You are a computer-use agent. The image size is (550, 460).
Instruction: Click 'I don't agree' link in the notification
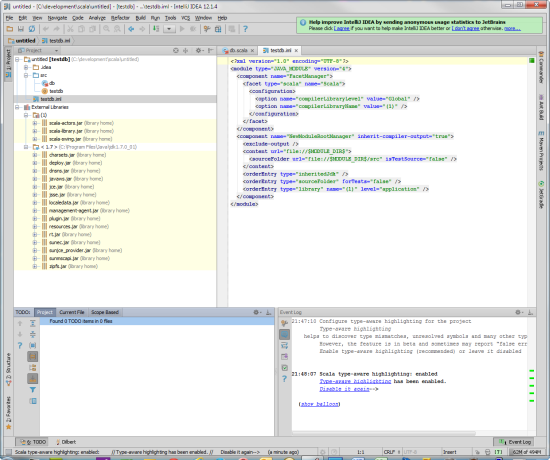tap(465, 28)
